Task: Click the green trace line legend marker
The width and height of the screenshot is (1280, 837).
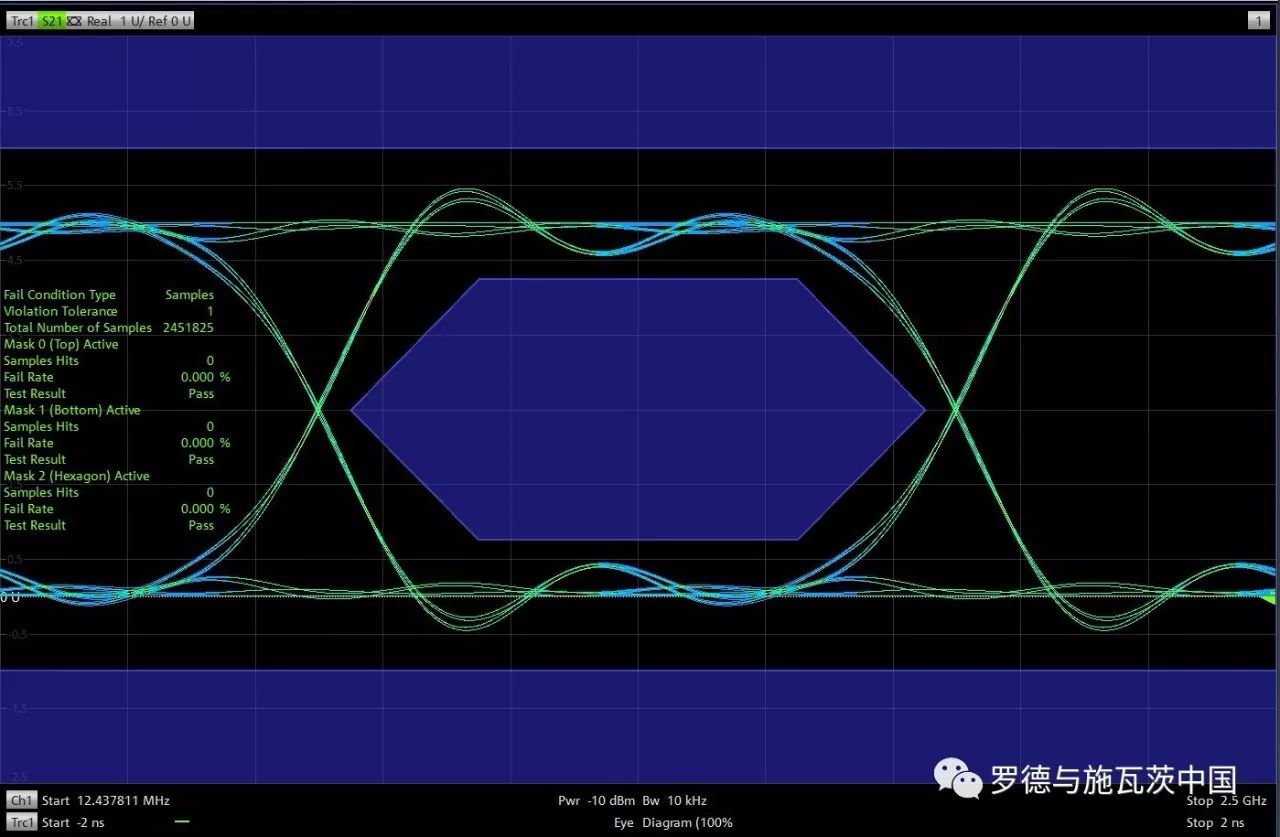Action: [x=181, y=822]
